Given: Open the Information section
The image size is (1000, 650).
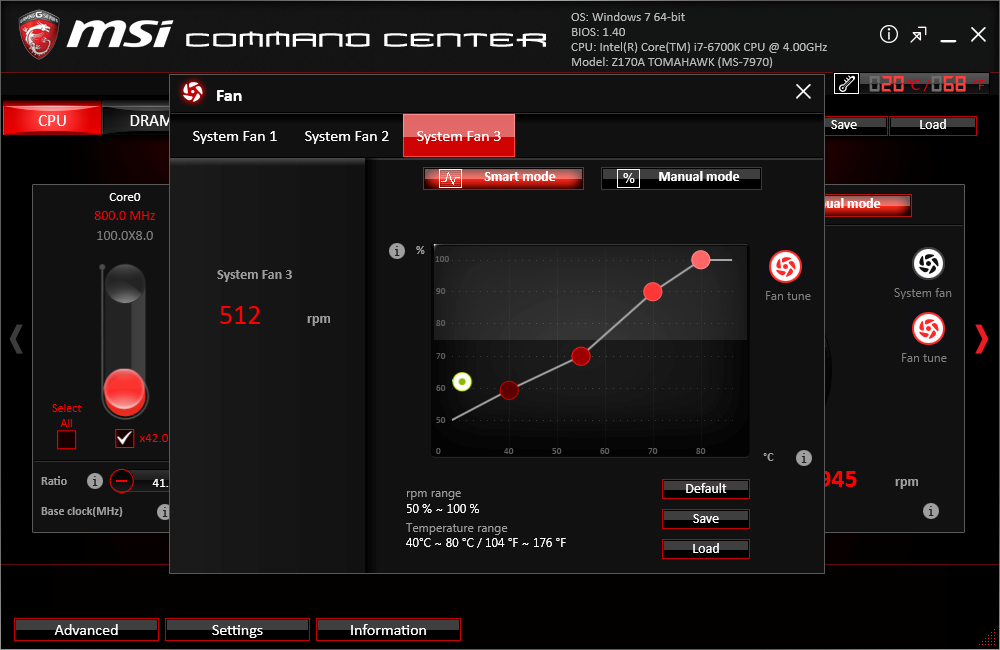Looking at the screenshot, I should (x=388, y=630).
